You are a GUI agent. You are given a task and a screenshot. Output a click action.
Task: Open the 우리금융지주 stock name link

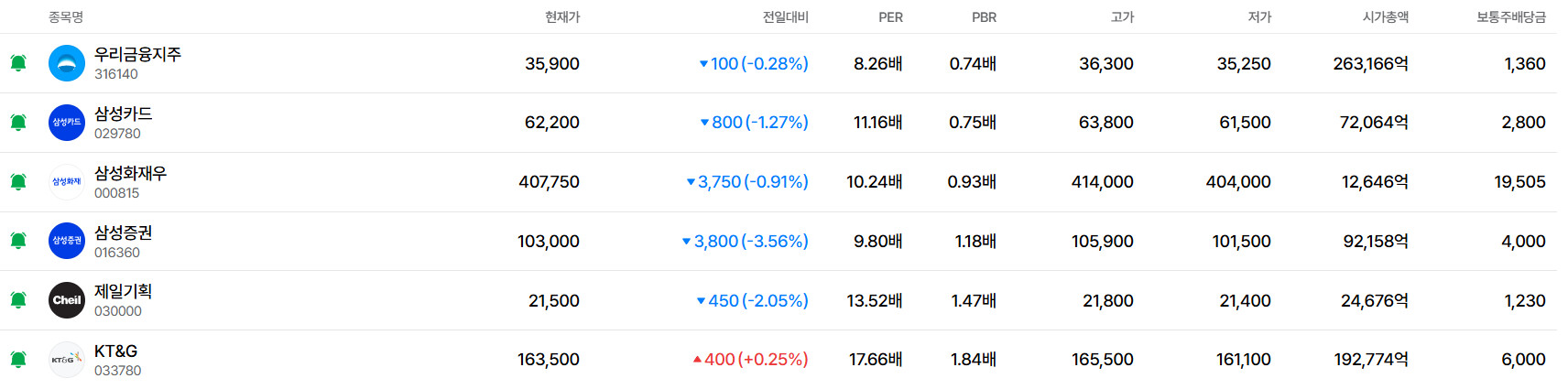[137, 55]
